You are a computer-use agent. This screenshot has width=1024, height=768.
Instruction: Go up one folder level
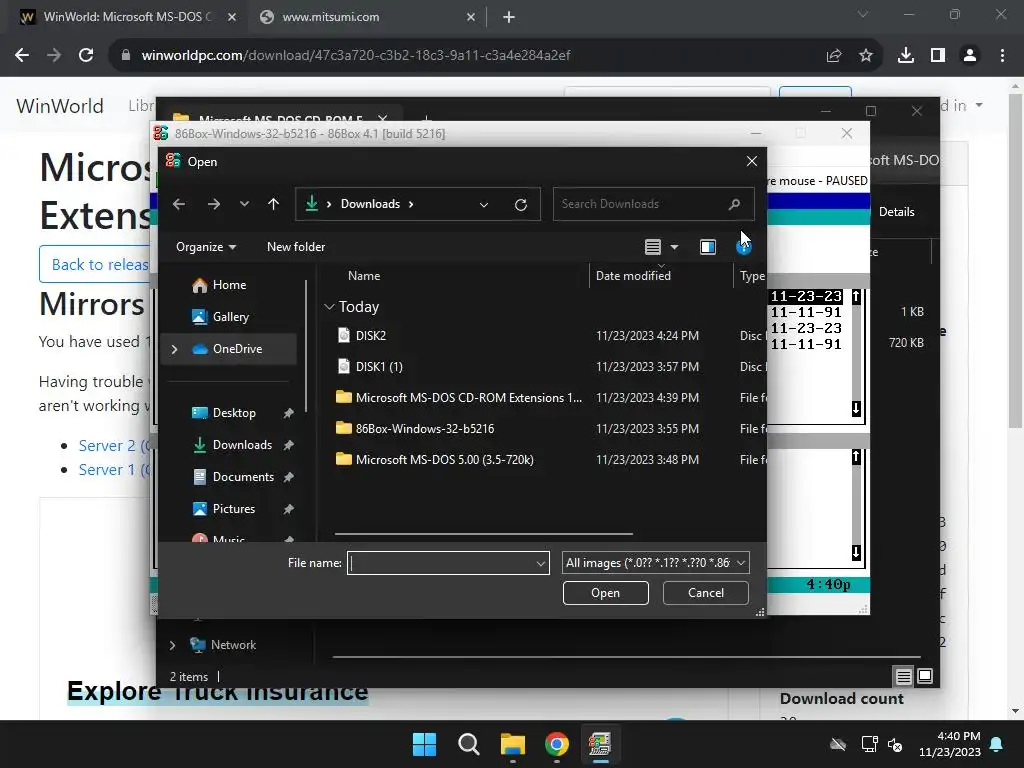pyautogui.click(x=274, y=204)
